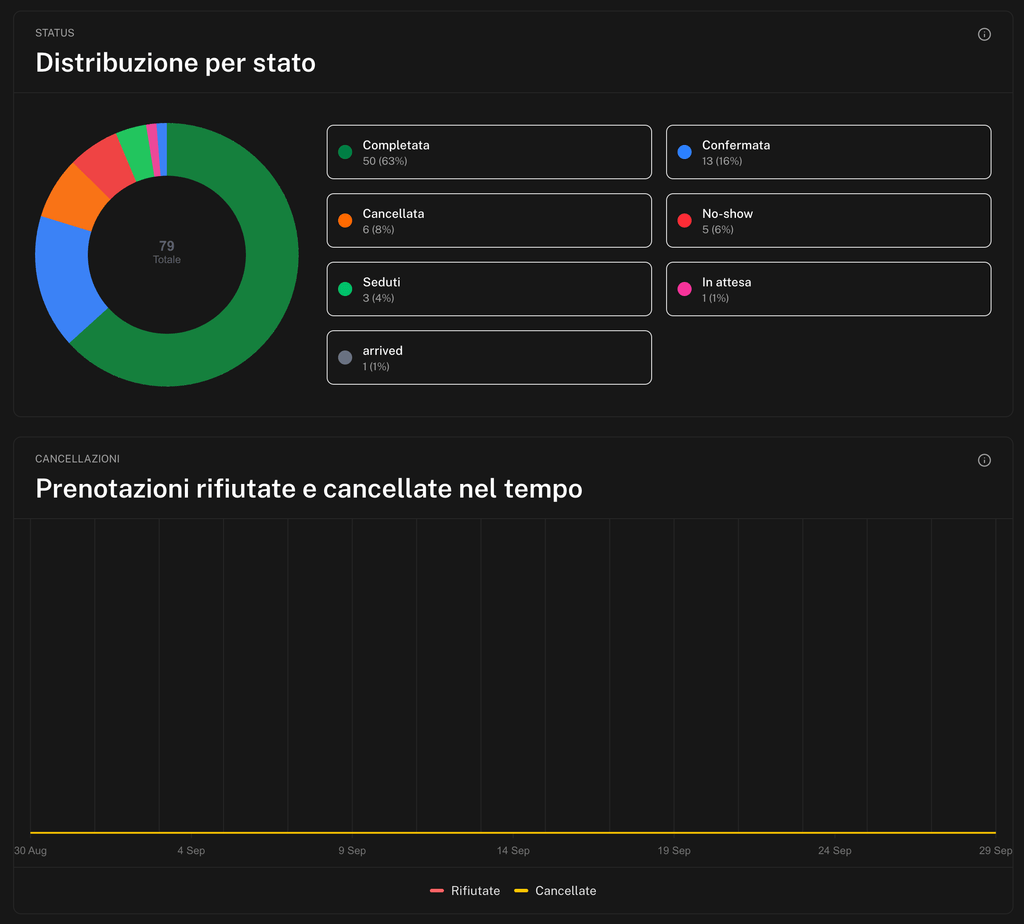
Task: Click the 4 Sep axis label
Action: 191,850
